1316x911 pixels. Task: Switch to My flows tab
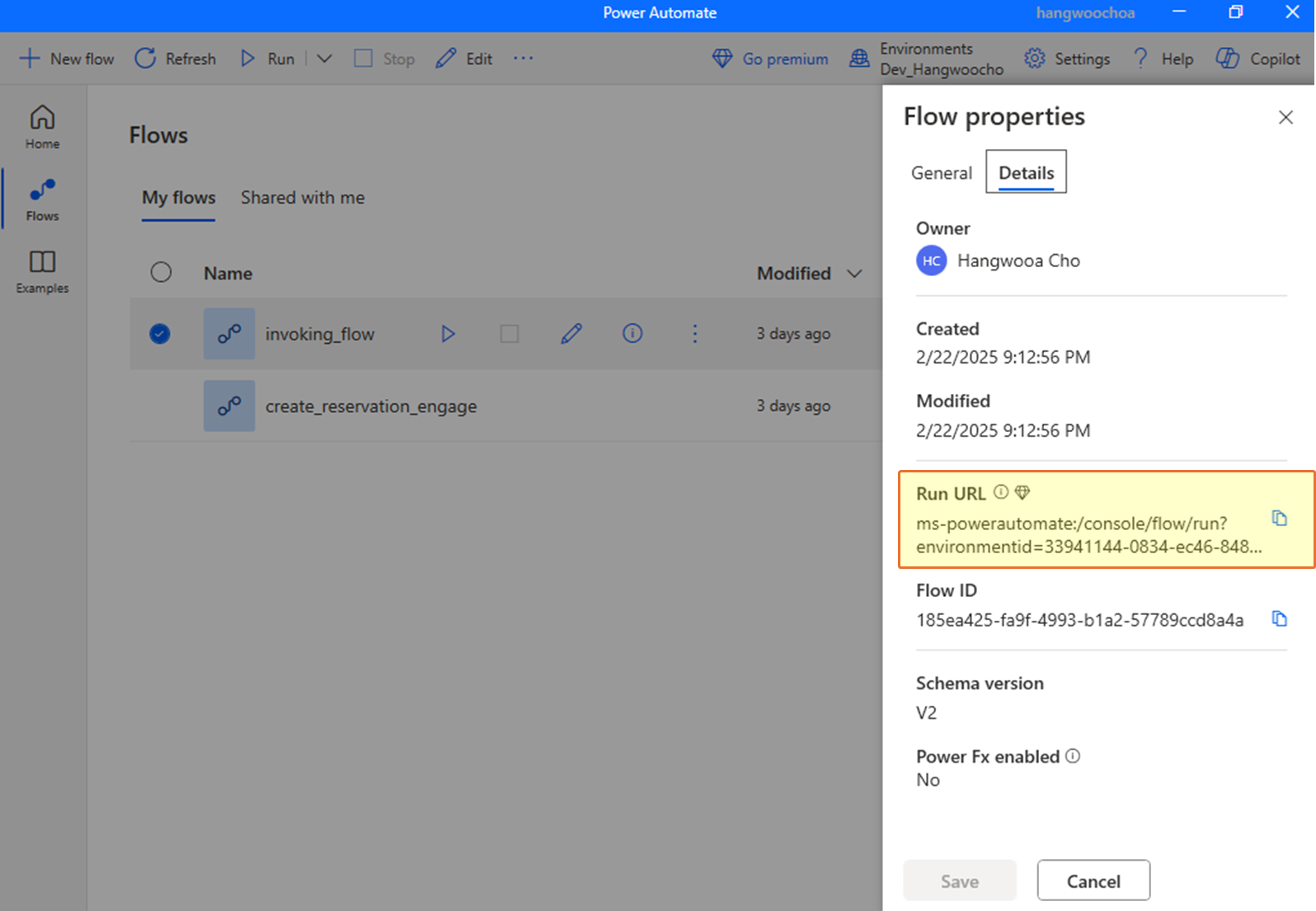pyautogui.click(x=178, y=198)
